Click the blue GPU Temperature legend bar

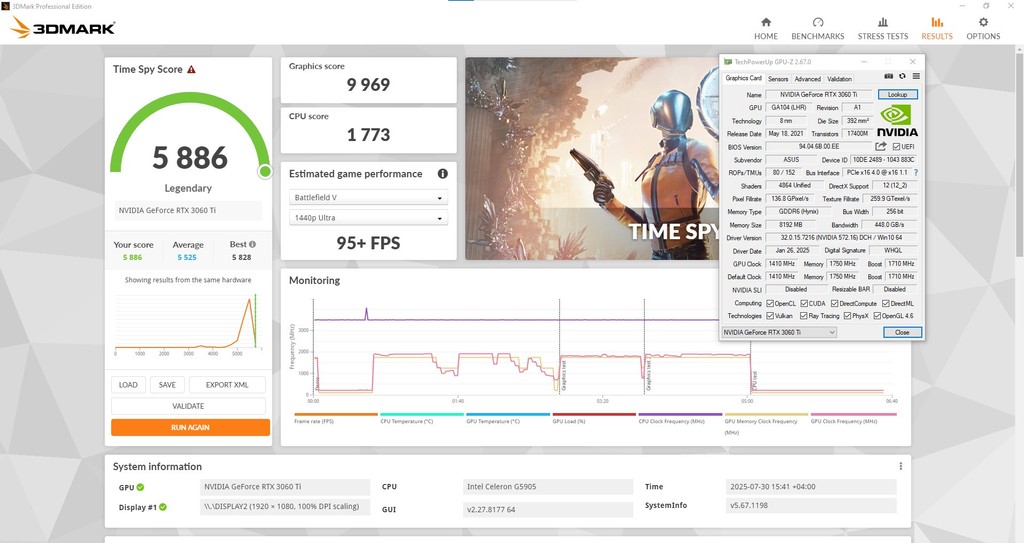[x=508, y=414]
